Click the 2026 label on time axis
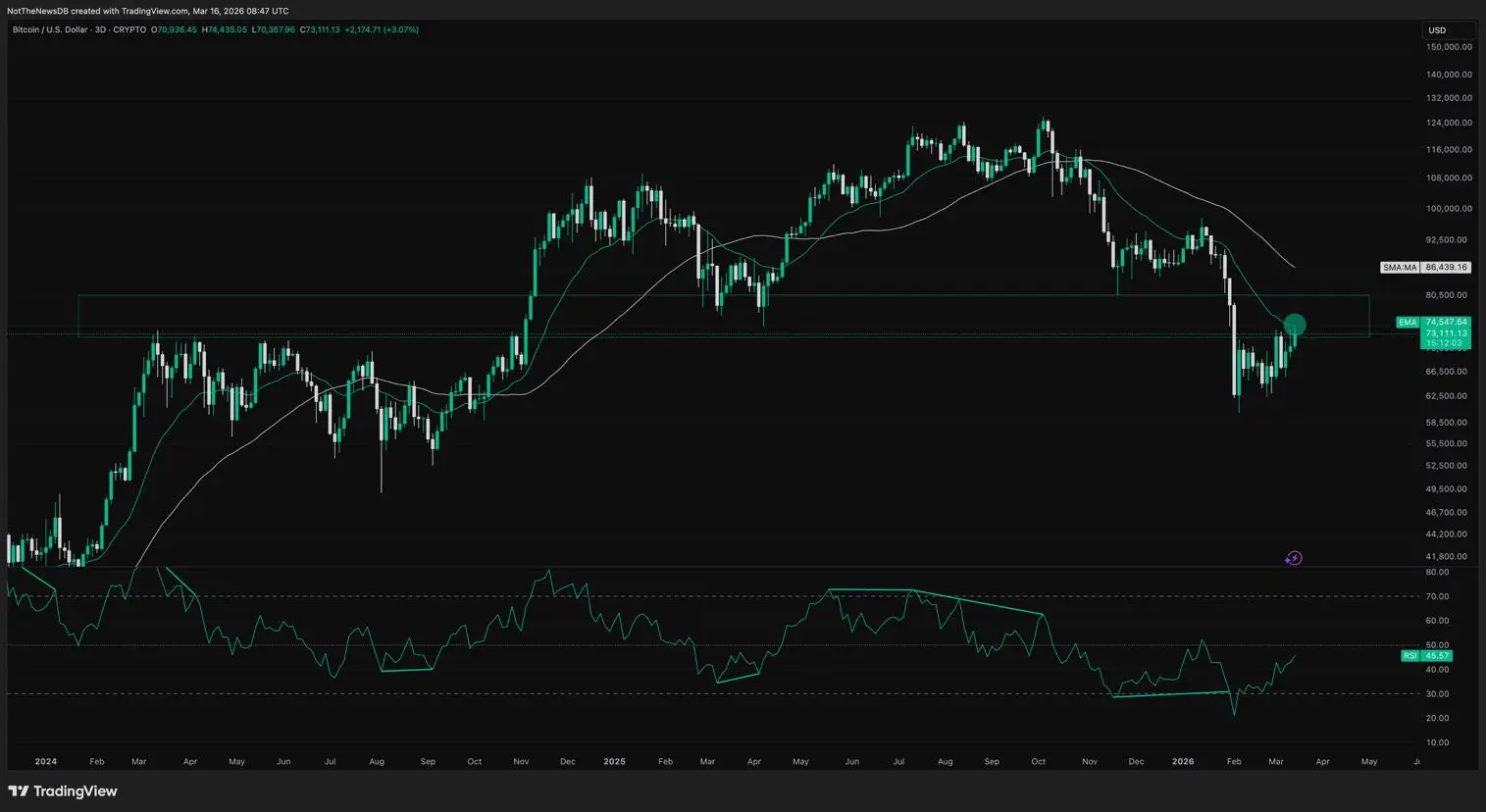Viewport: 1486px width, 812px height. (1183, 761)
